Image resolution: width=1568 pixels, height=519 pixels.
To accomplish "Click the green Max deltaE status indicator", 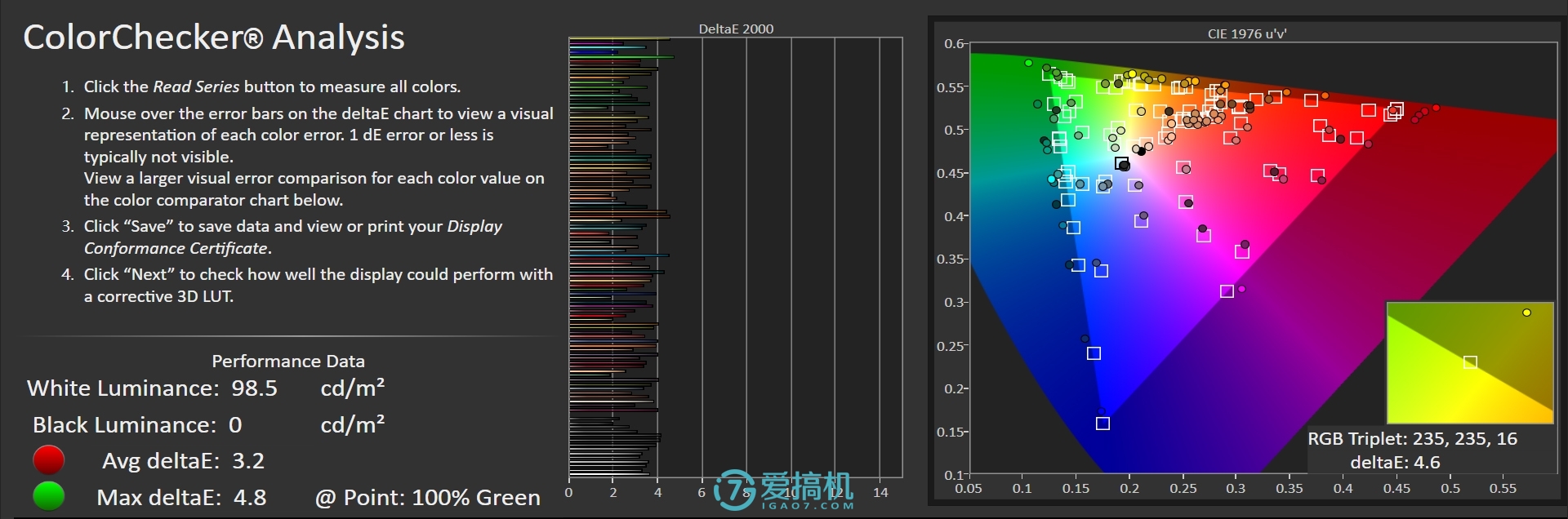I will (48, 496).
